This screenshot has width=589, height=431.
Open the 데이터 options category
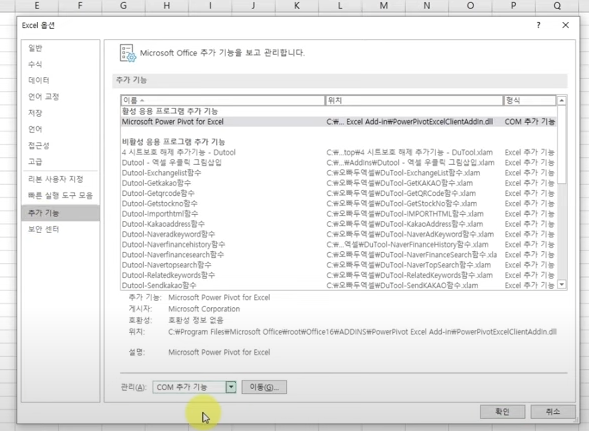point(39,80)
